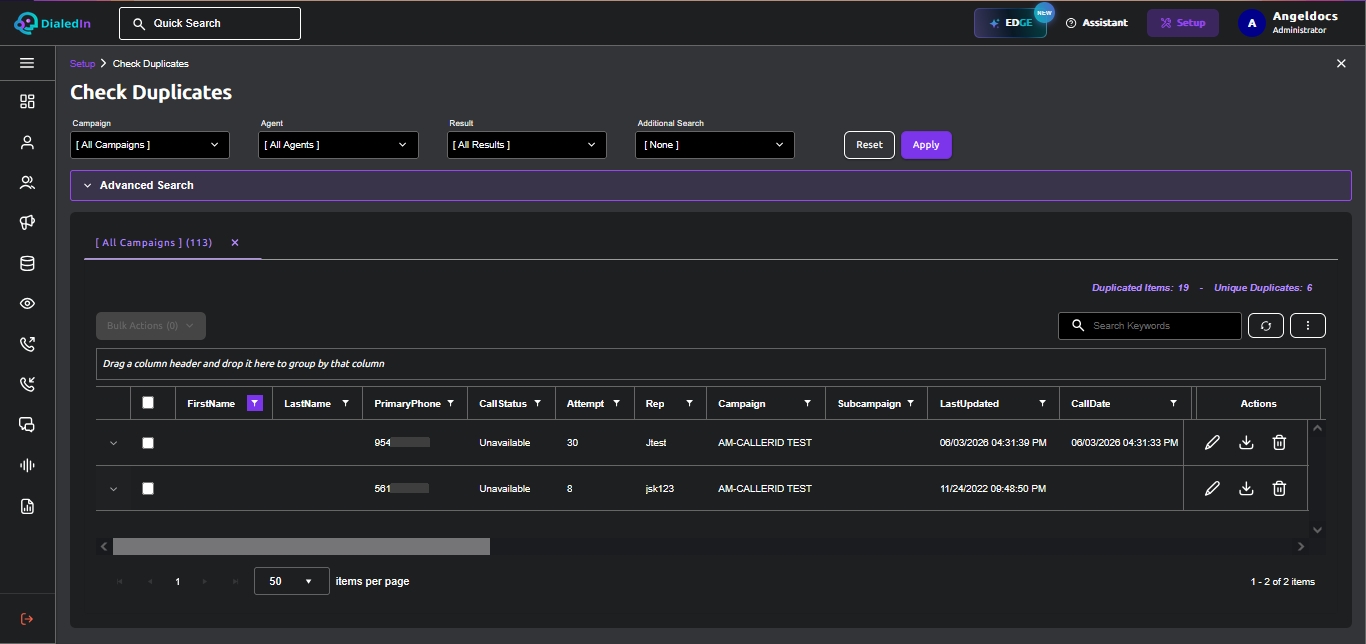Open the Setup menu in top bar
The width and height of the screenshot is (1366, 644).
click(1183, 23)
